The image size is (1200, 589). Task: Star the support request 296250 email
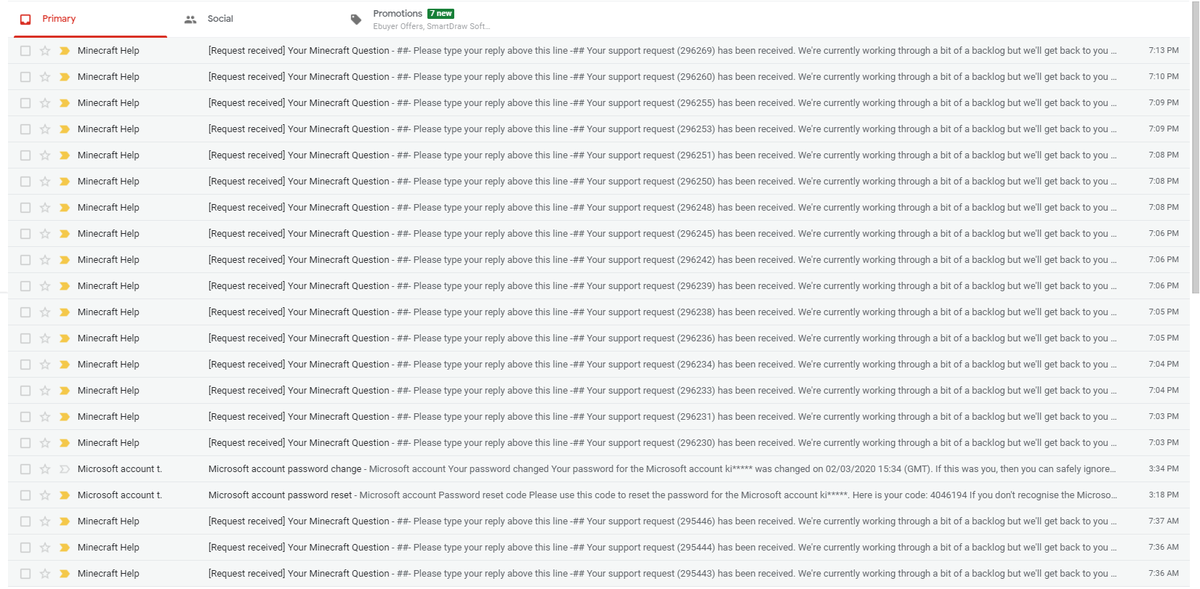tap(45, 181)
